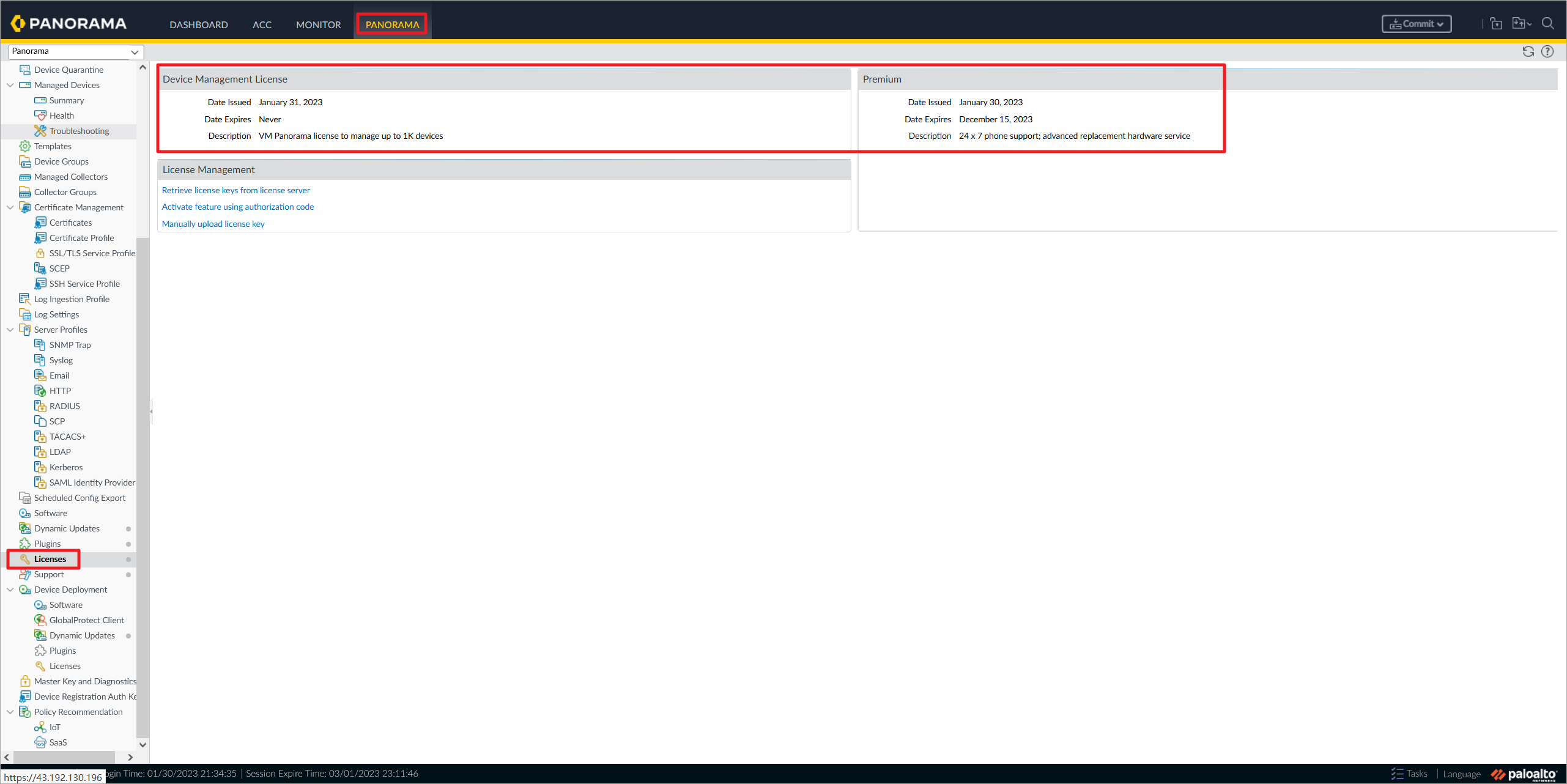Click the RADIUS server profile icon
This screenshot has height=784, width=1567.
click(x=40, y=406)
